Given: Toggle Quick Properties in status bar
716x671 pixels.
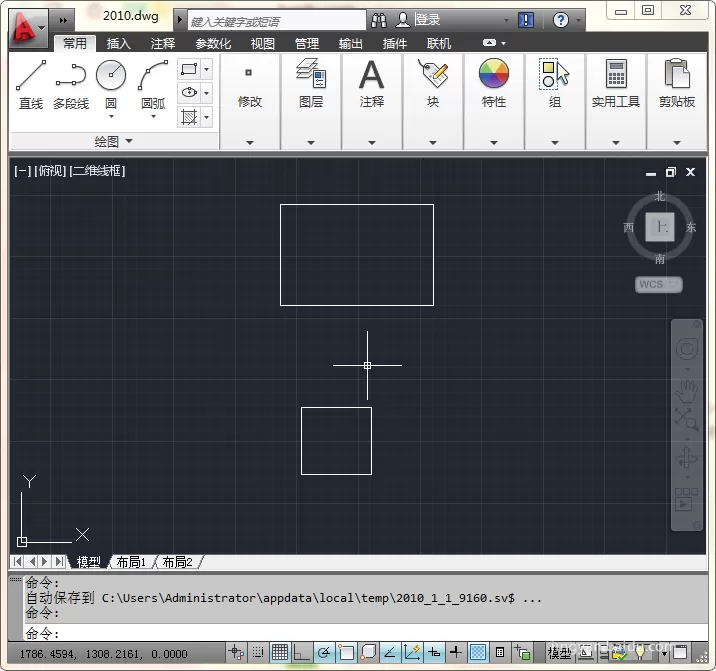Looking at the screenshot, I should [x=500, y=652].
